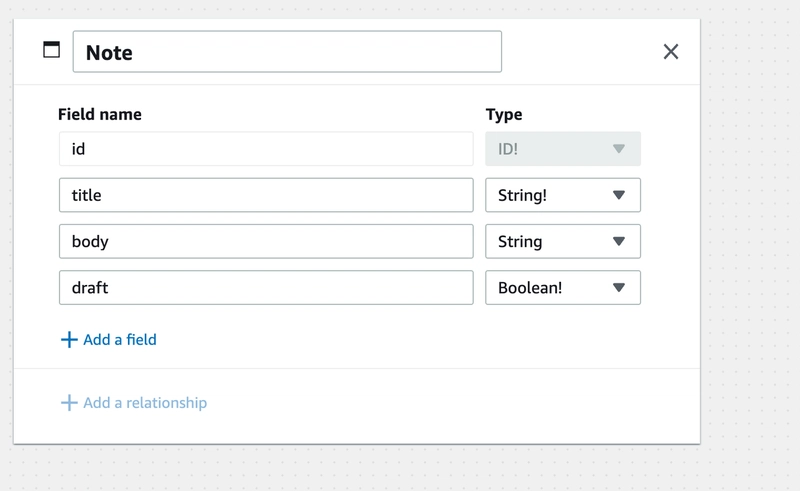Click the Add a relationship link
This screenshot has width=800, height=491.
click(134, 403)
